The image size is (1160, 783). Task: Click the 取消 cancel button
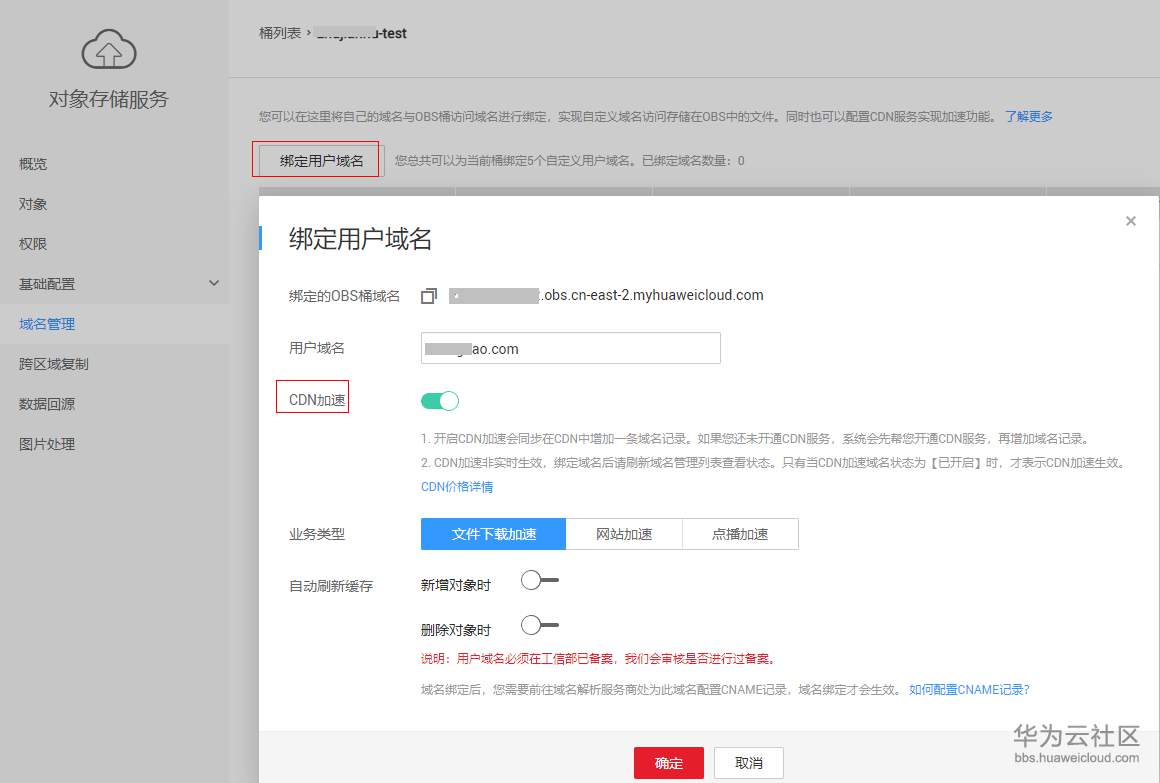click(x=748, y=761)
